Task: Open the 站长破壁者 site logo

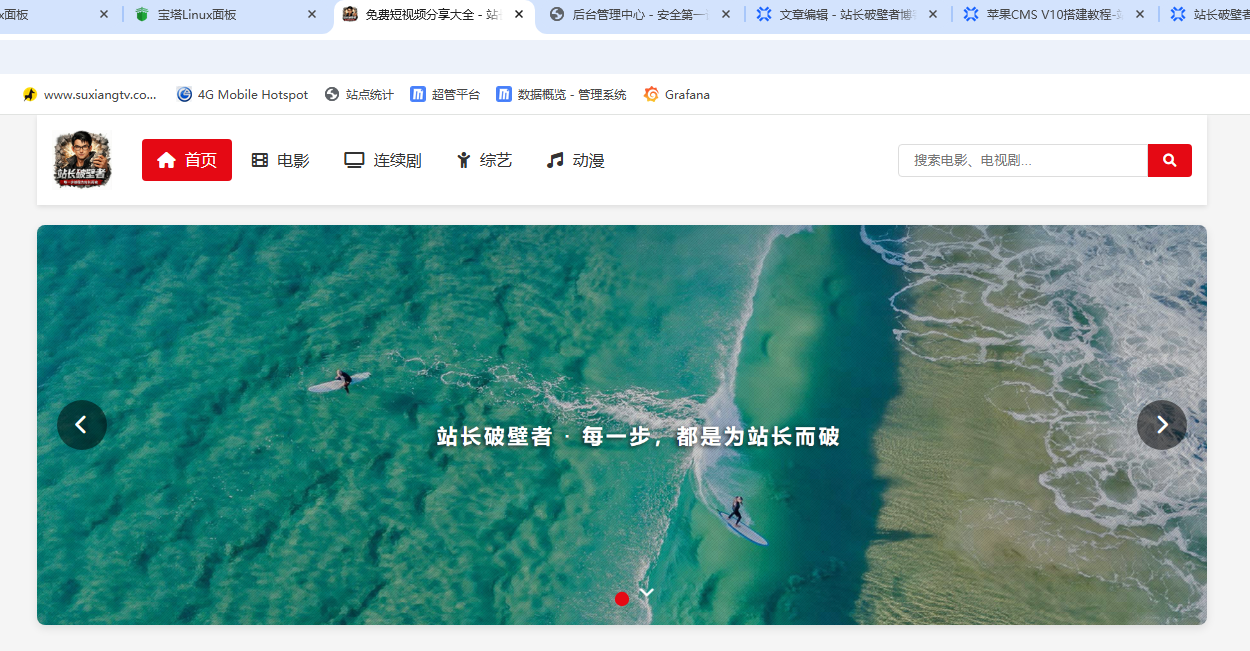Action: tap(81, 158)
